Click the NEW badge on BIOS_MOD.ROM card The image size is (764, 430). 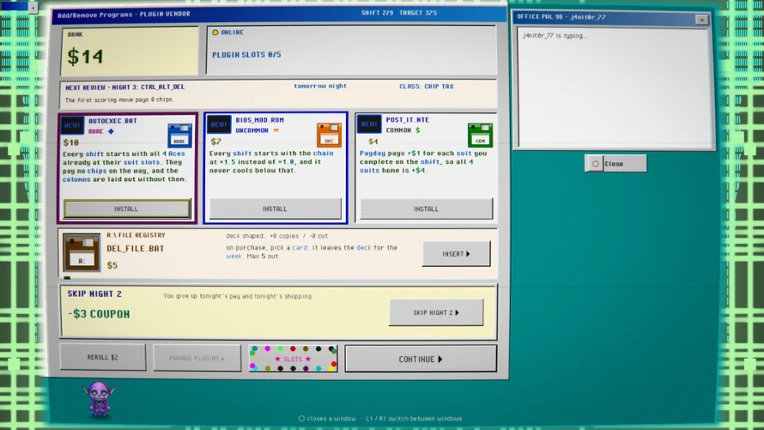(219, 125)
